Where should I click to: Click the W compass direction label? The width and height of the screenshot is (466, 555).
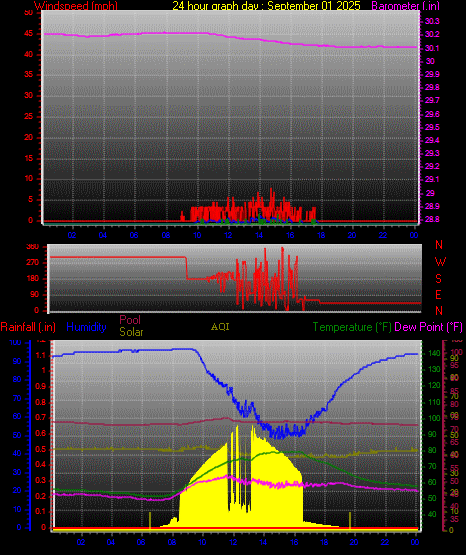pyautogui.click(x=440, y=262)
